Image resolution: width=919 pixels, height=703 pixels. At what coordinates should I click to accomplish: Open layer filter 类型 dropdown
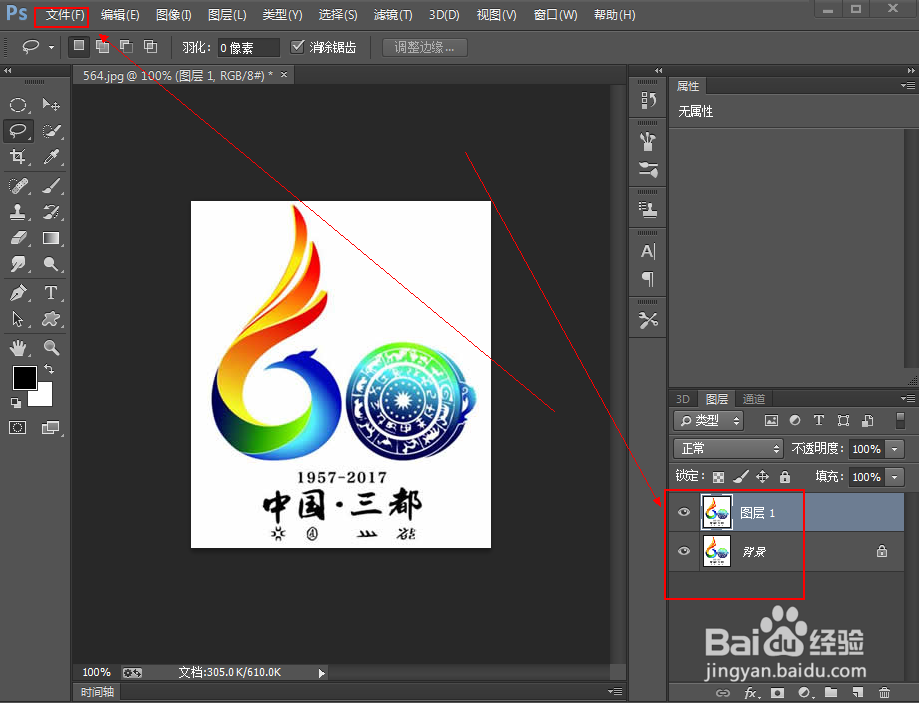click(709, 420)
